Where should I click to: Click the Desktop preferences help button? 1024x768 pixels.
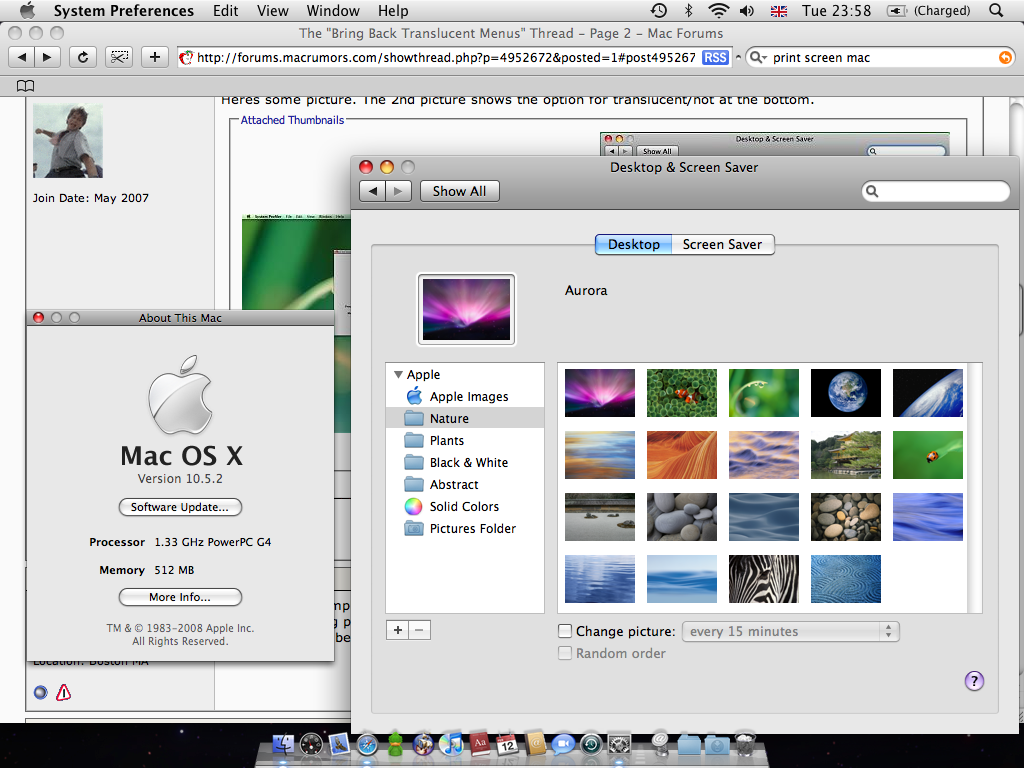[974, 681]
